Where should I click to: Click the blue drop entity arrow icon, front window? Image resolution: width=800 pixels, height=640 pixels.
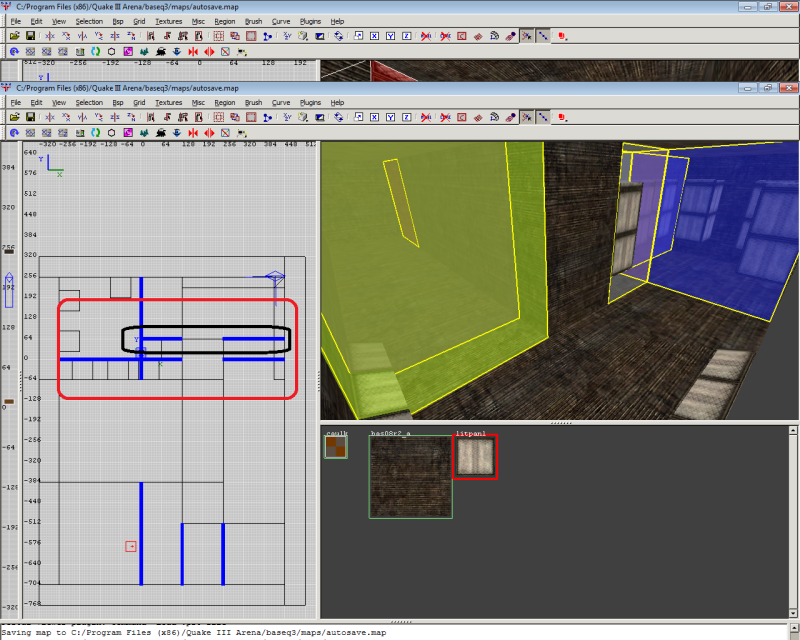pyautogui.click(x=177, y=133)
